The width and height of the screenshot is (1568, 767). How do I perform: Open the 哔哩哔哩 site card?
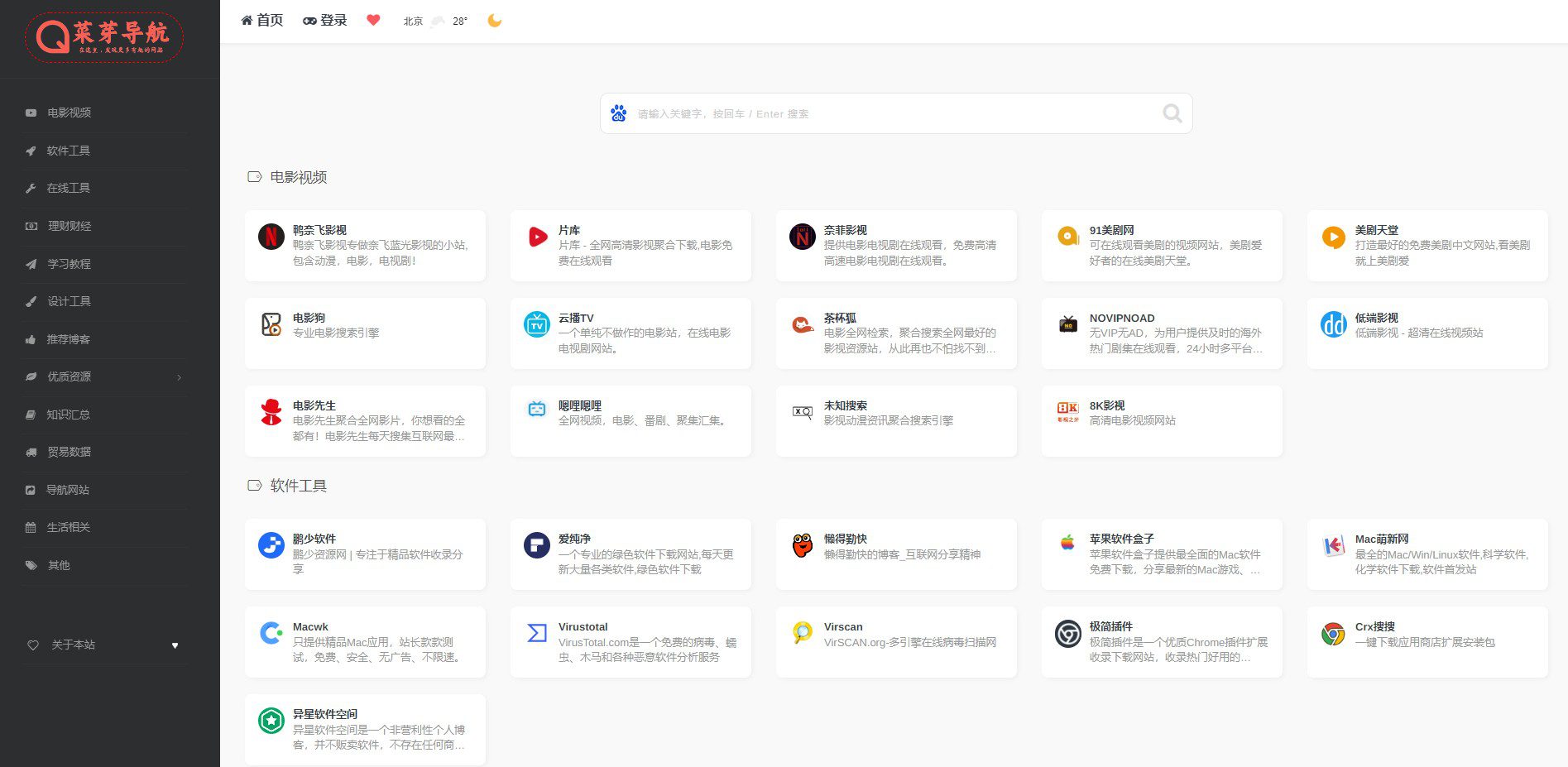pos(630,420)
